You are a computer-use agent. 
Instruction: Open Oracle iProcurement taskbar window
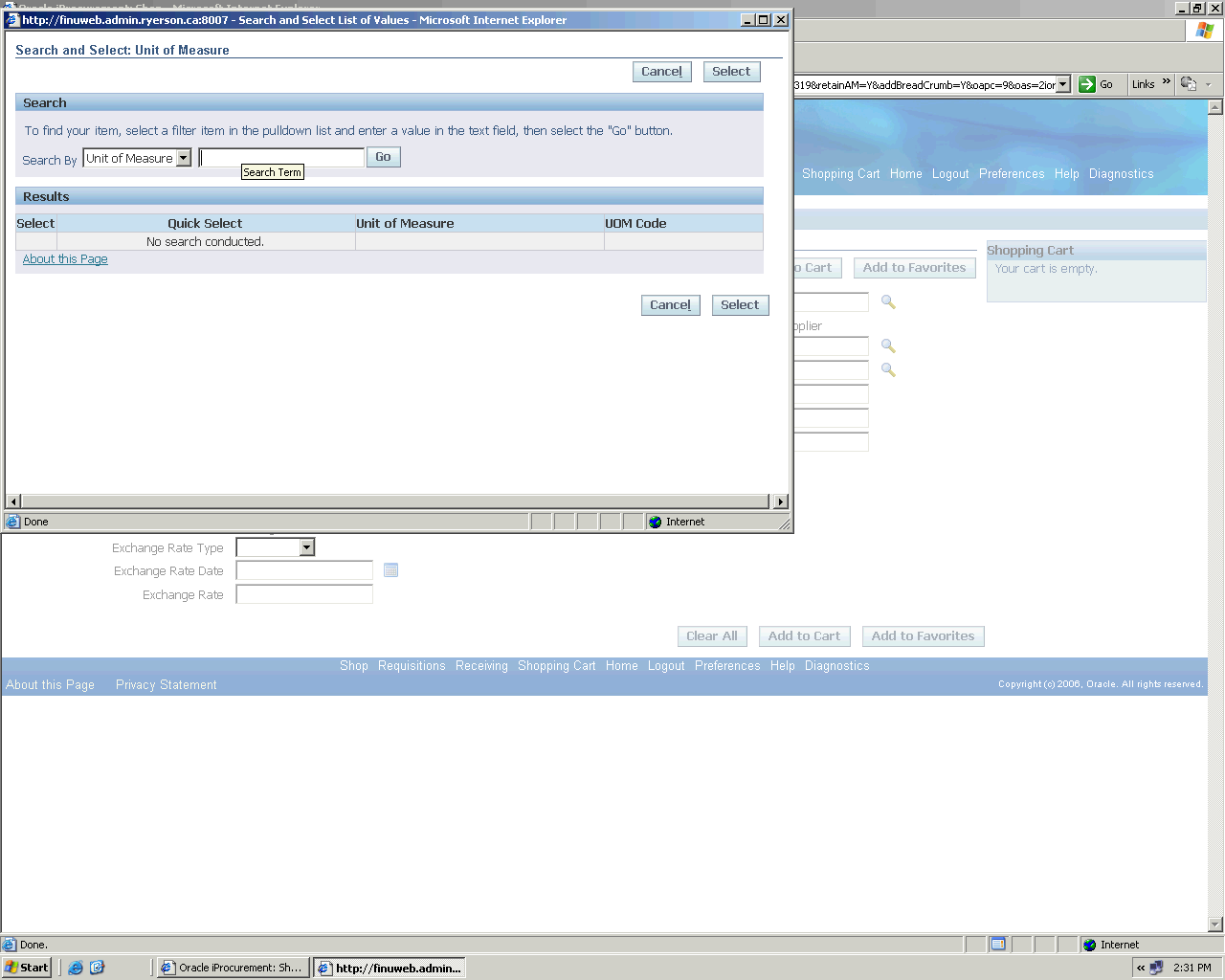point(233,968)
